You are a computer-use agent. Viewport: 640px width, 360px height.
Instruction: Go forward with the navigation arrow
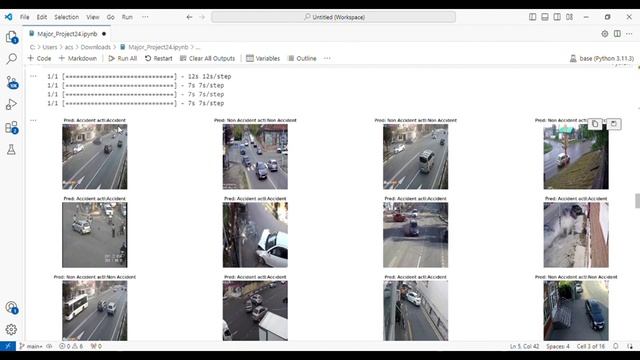click(202, 17)
